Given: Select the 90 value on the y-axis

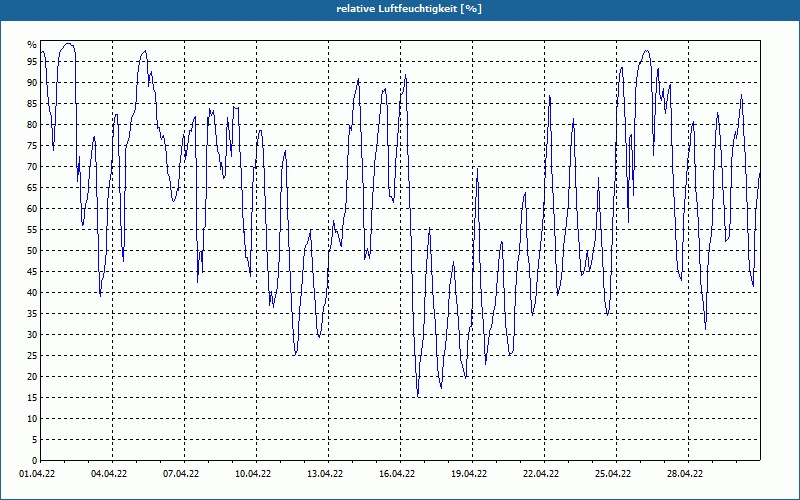Looking at the screenshot, I should [x=32, y=83].
